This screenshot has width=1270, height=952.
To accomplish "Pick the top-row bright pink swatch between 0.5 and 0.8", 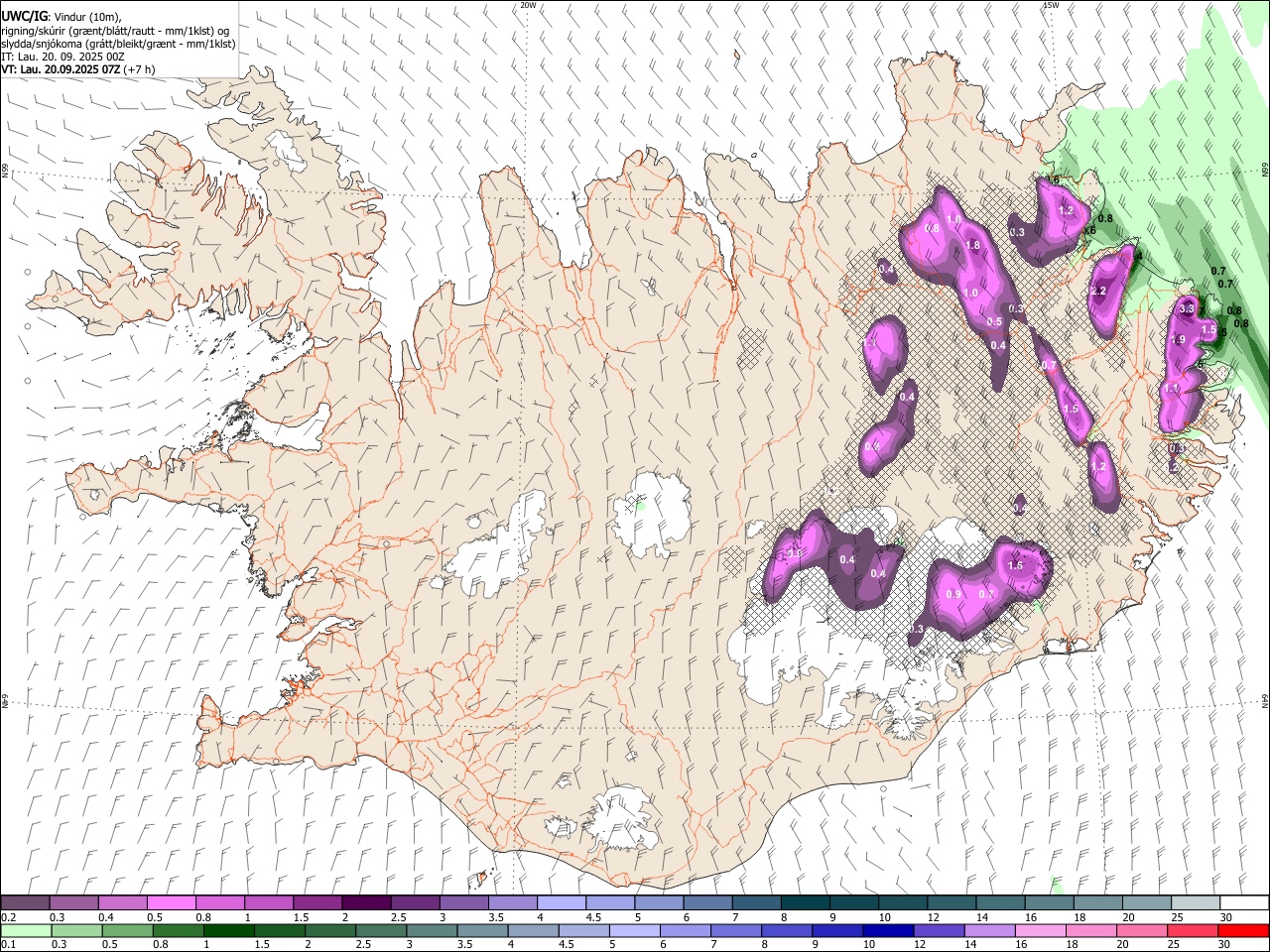I will click(172, 903).
